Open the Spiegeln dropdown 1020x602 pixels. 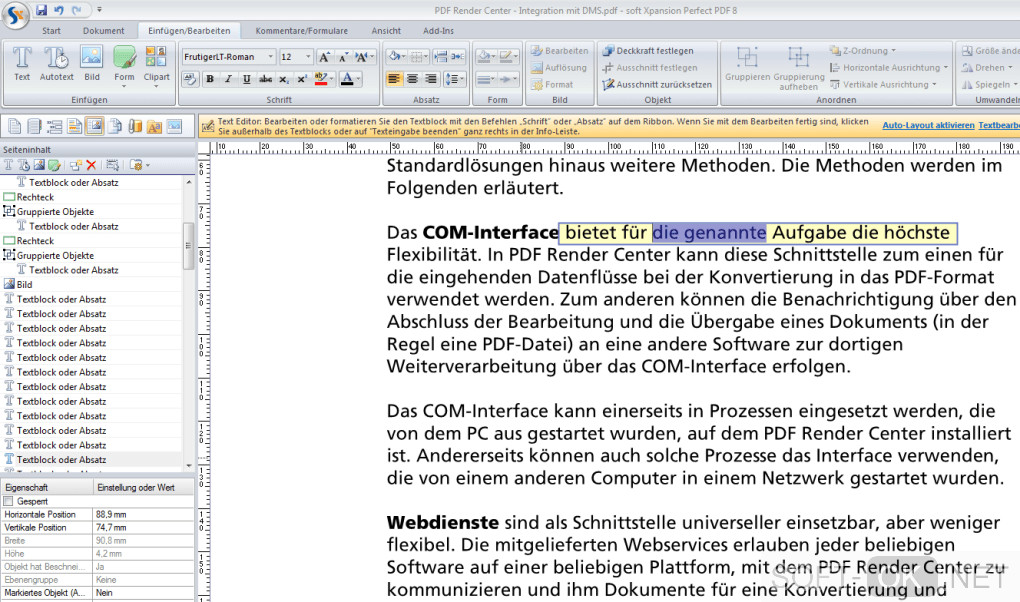tap(989, 85)
